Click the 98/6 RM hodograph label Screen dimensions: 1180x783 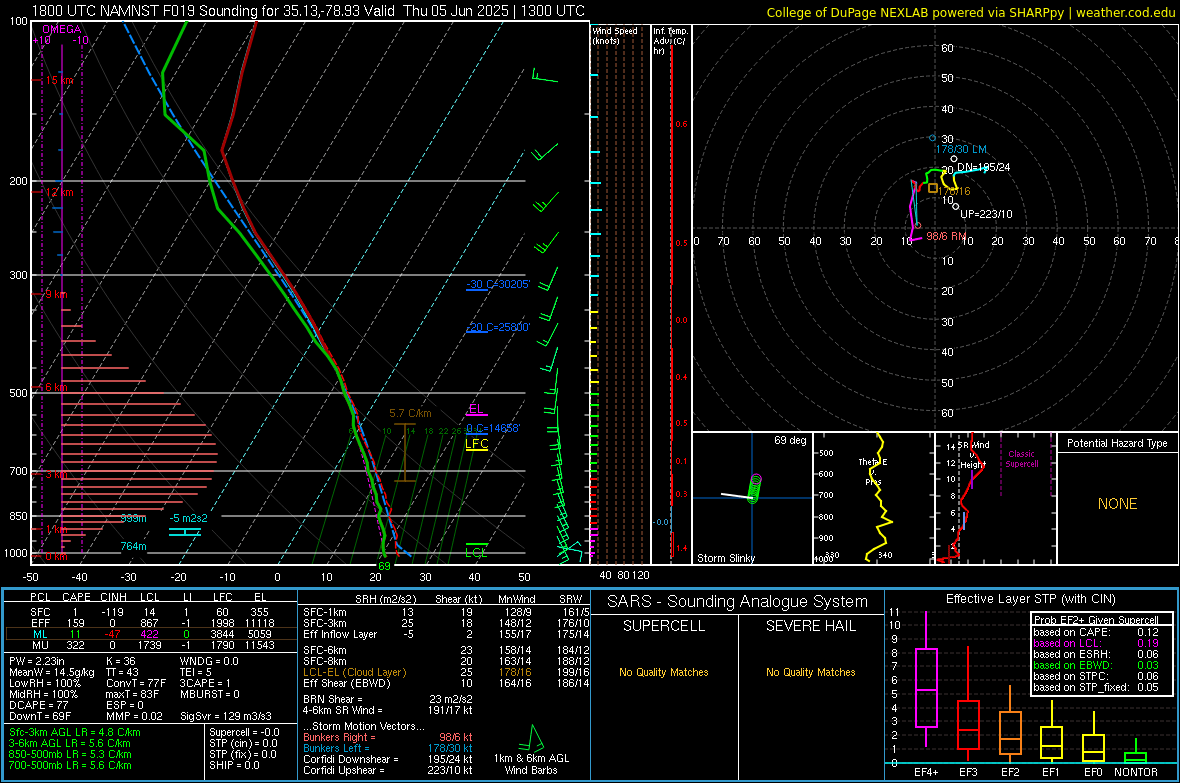click(946, 236)
